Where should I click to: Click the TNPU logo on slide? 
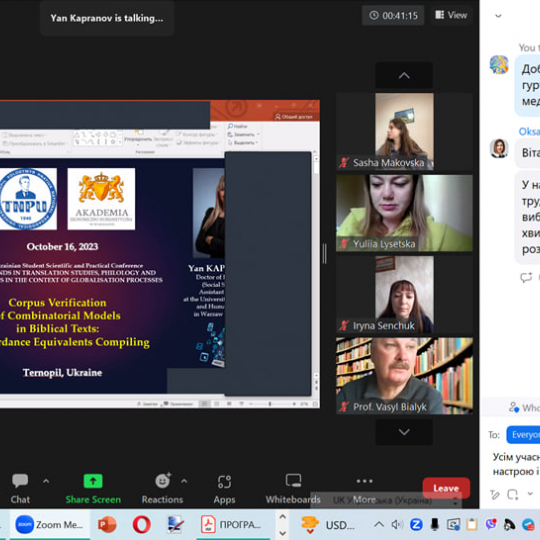click(27, 199)
